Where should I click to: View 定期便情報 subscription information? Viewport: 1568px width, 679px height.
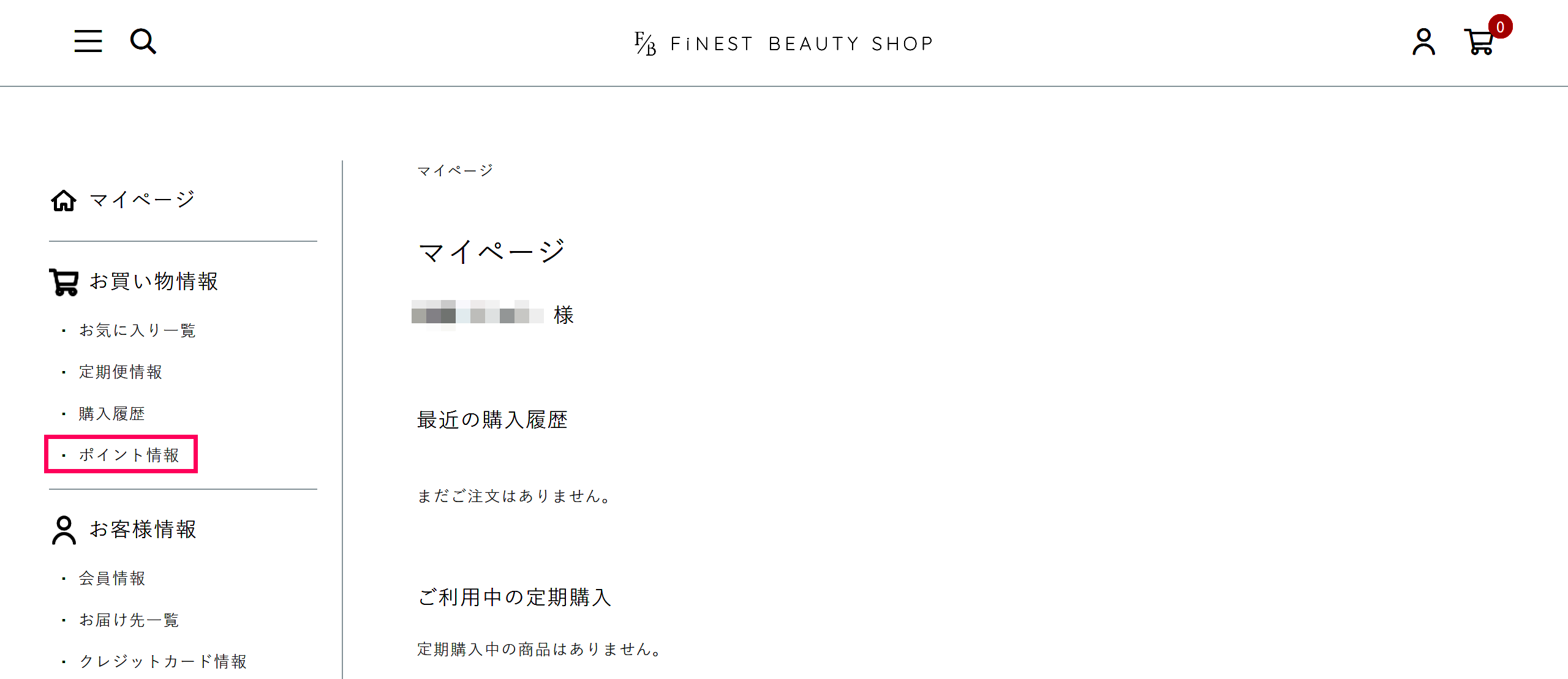120,372
